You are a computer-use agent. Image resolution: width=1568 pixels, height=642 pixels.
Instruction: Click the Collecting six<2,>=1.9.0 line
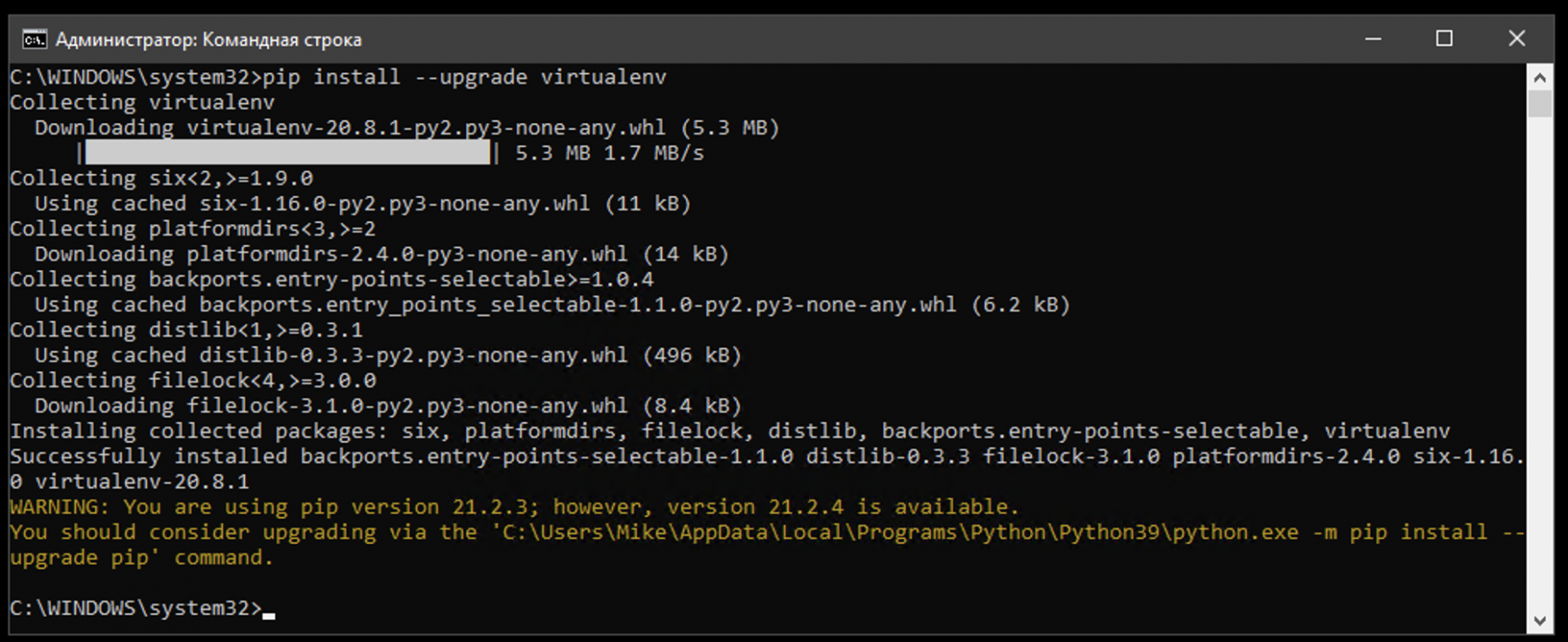point(161,178)
